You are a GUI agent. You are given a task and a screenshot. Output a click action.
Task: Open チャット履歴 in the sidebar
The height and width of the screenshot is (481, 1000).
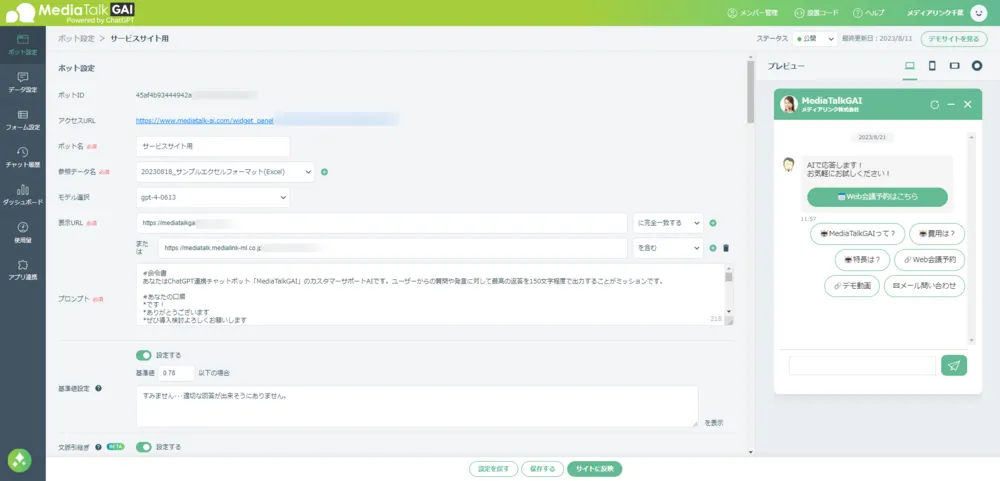tap(22, 157)
